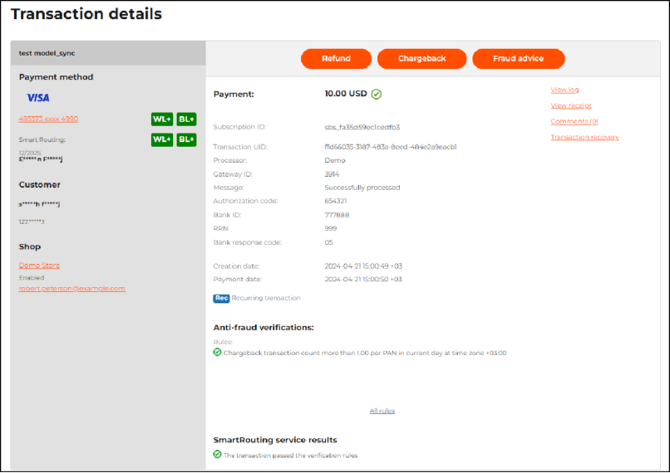This screenshot has height=473, width=670.
Task: Add card number to blacklist with BL+
Action: coord(186,120)
